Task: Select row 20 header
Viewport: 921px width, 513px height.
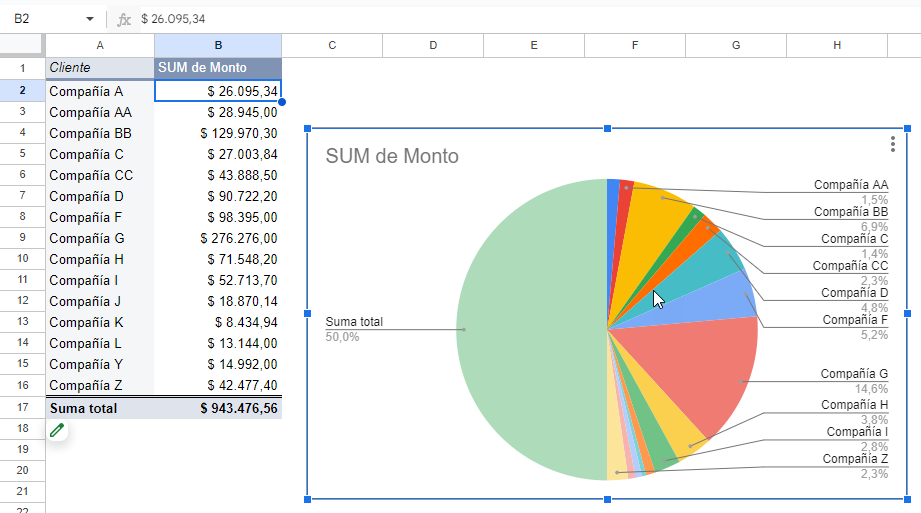Action: click(22, 470)
